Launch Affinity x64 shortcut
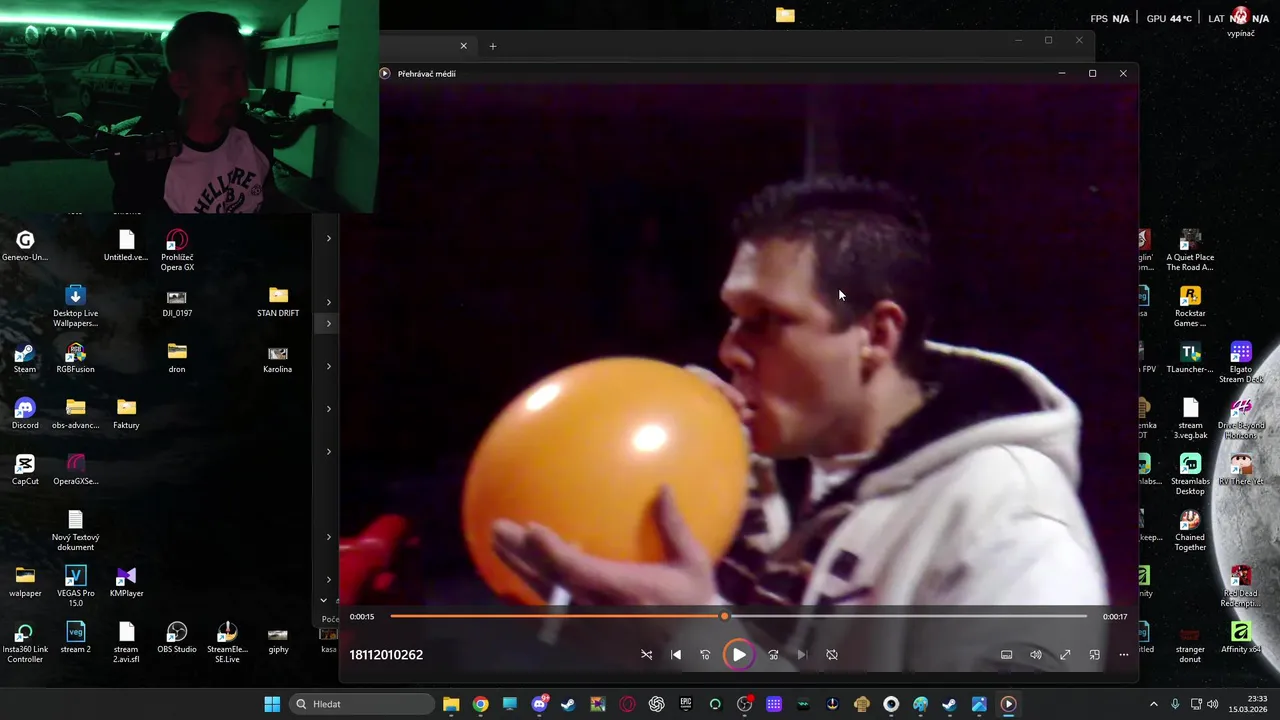Image resolution: width=1280 pixels, height=720 pixels. tap(1241, 638)
